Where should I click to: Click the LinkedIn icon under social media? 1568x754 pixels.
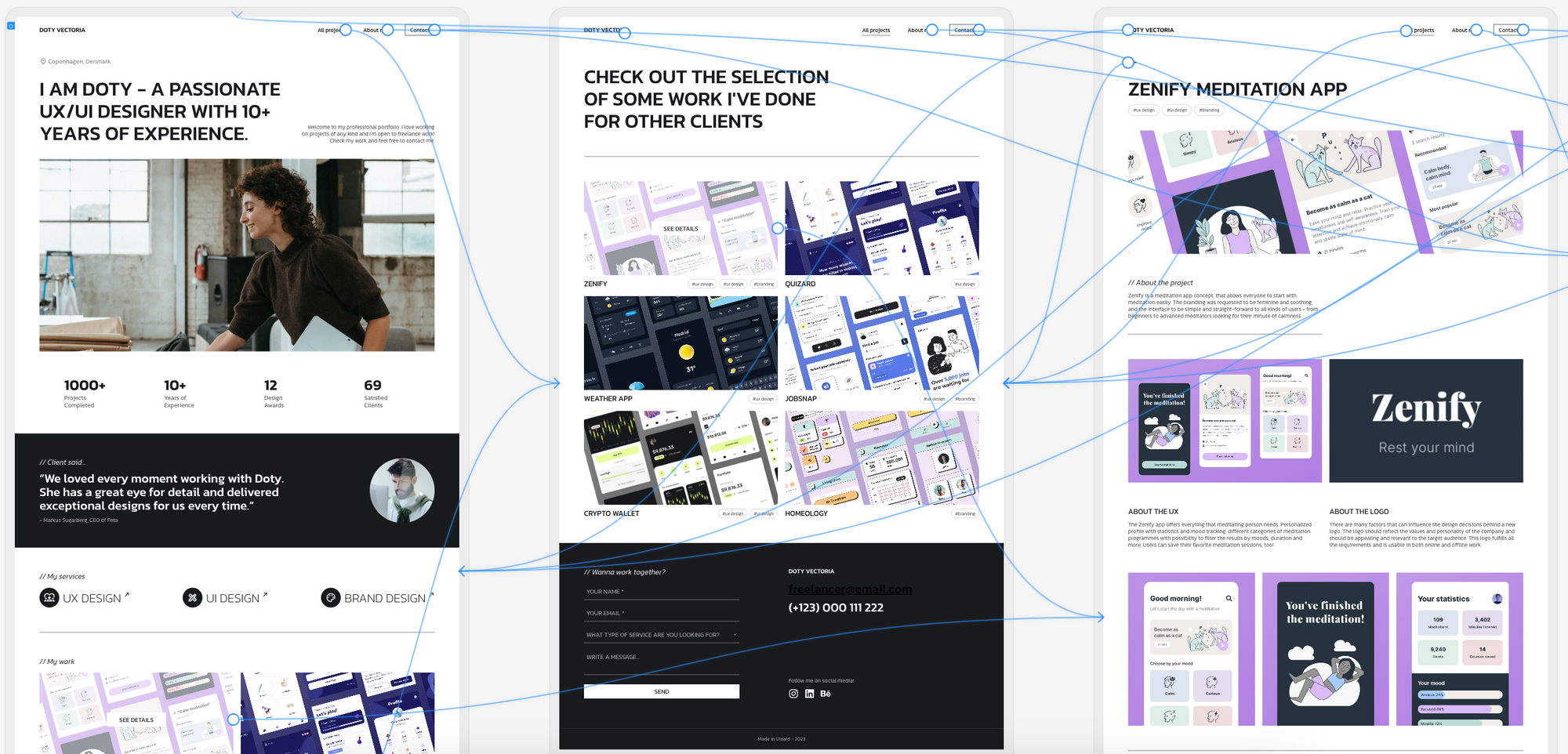pos(809,694)
